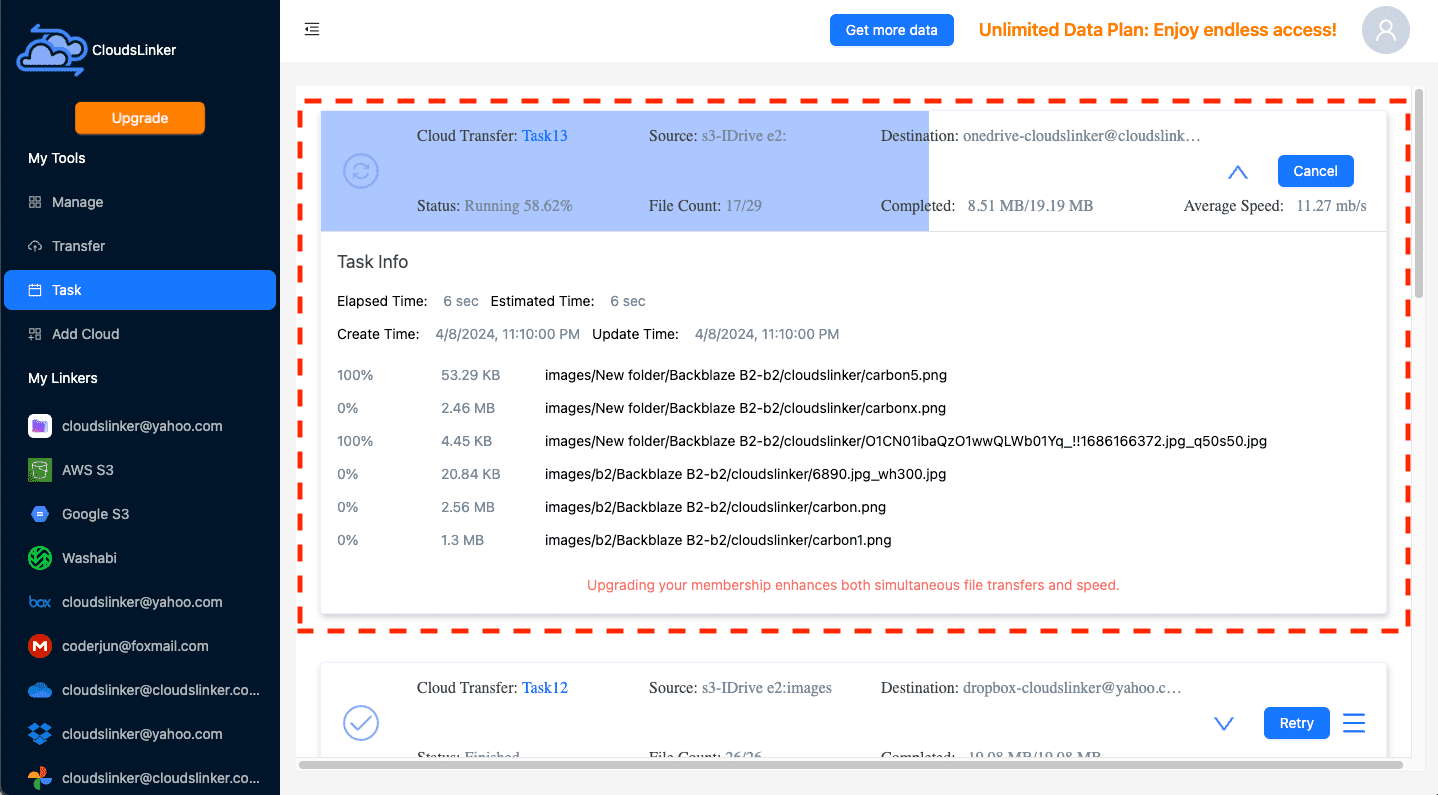Viewport: 1438px width, 795px height.
Task: Click the 8.51 MB/19.19 MB completed value
Action: click(x=1030, y=206)
